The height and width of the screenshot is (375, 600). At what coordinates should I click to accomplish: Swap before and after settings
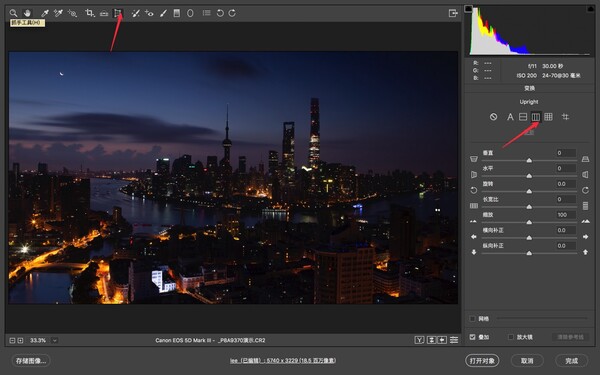(x=431, y=340)
